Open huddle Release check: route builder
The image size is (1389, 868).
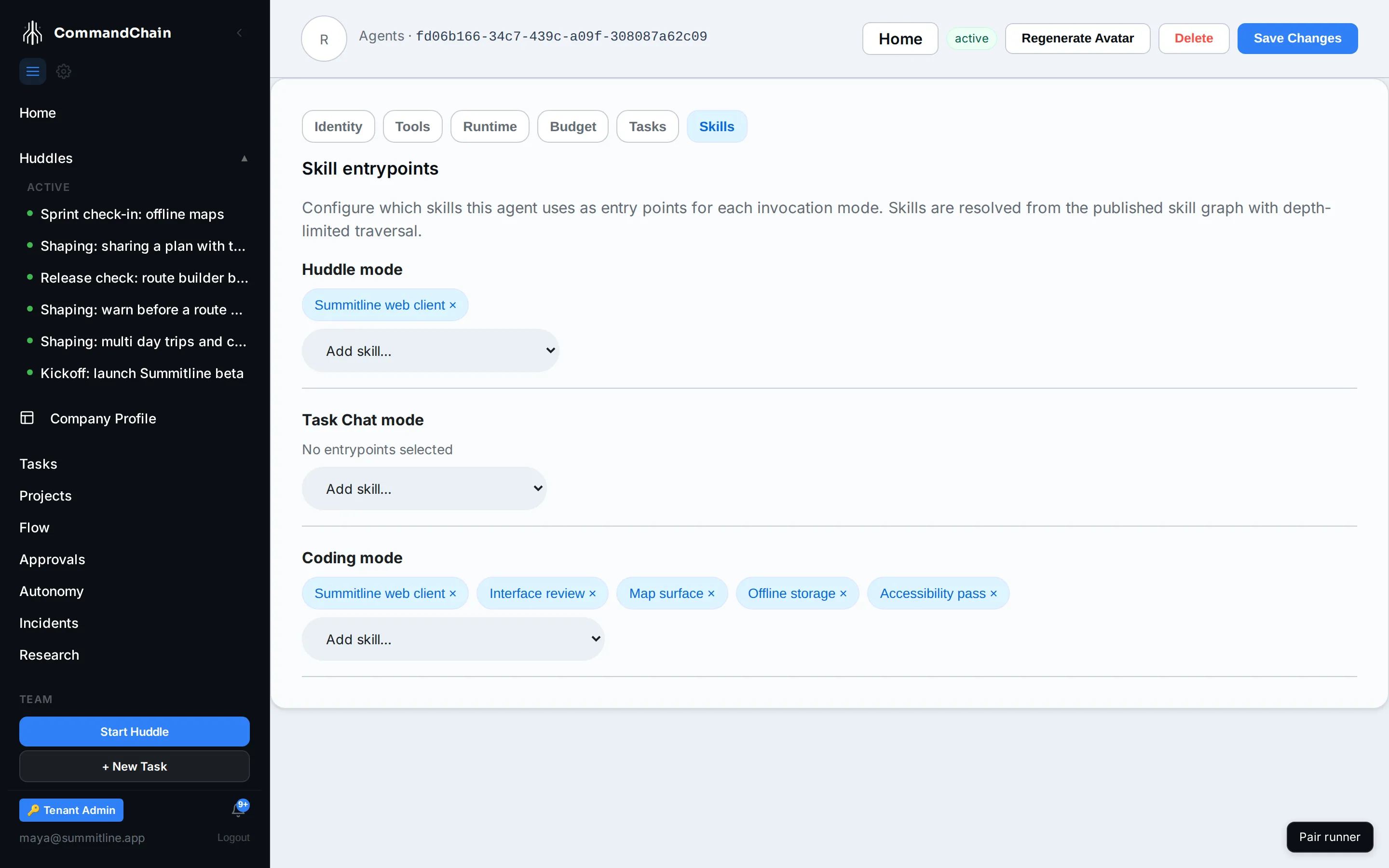click(144, 278)
